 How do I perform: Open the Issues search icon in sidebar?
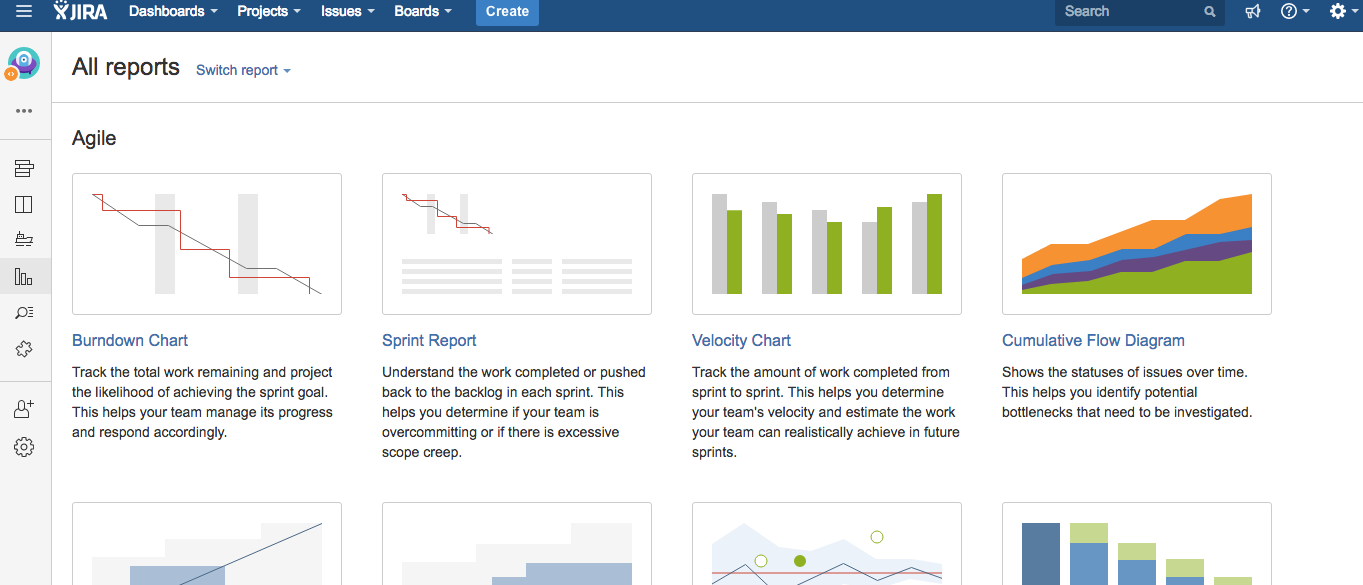24,313
